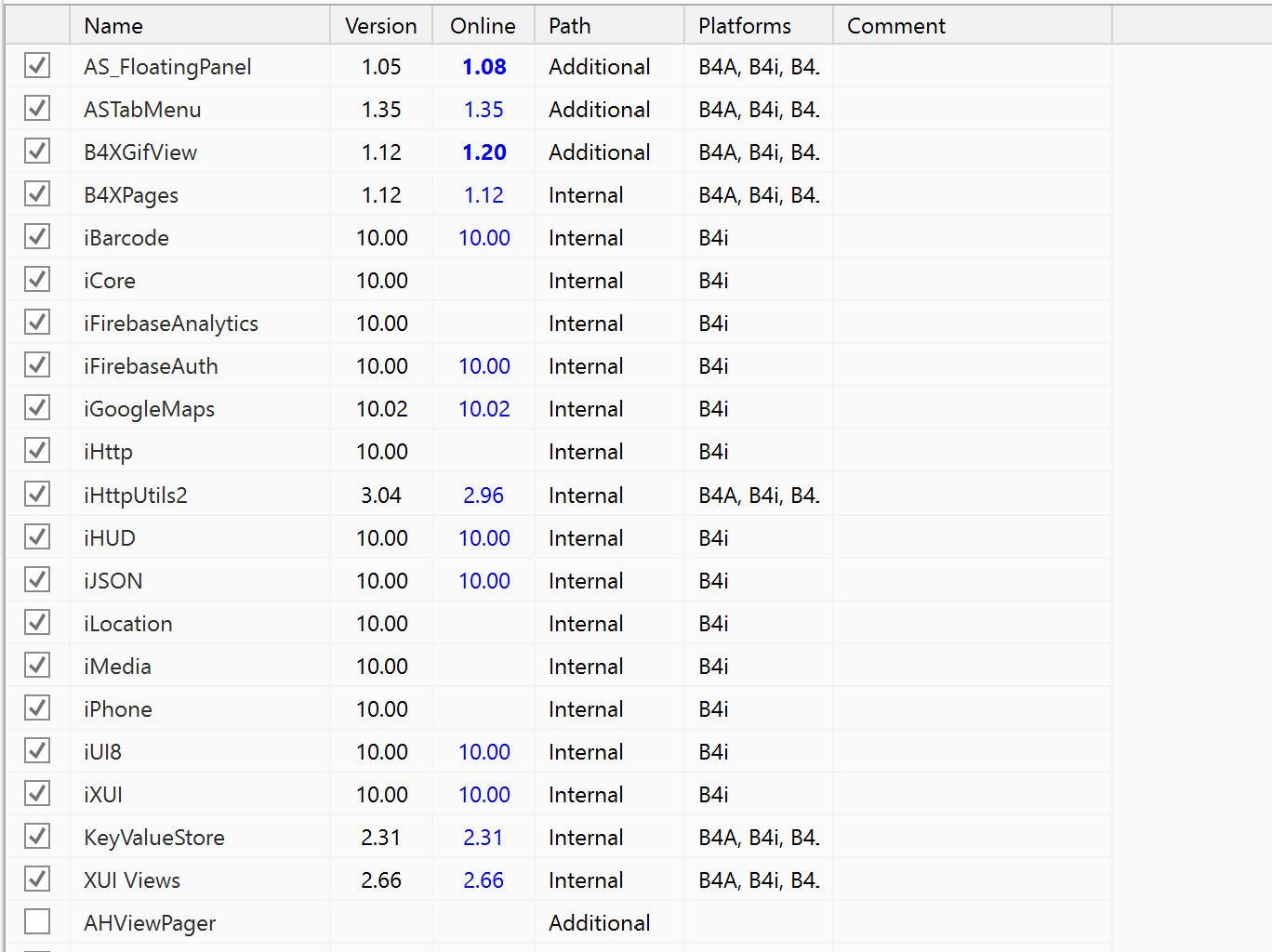Select the iFirebaseAnalytics library name
Image resolution: width=1272 pixels, height=952 pixels.
171,324
